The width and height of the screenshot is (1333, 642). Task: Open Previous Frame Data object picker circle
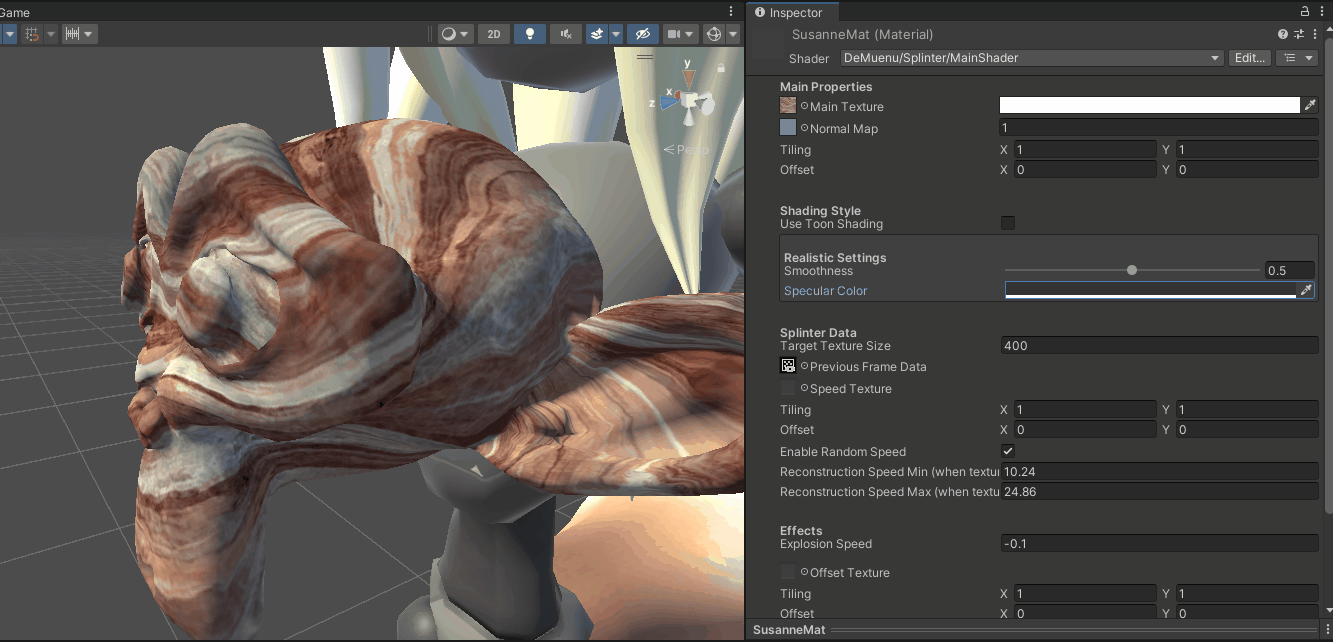pyautogui.click(x=804, y=367)
